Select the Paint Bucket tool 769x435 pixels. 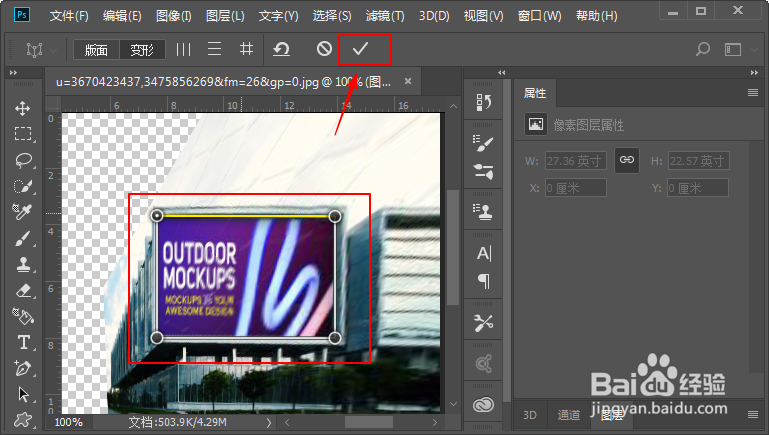click(x=23, y=316)
